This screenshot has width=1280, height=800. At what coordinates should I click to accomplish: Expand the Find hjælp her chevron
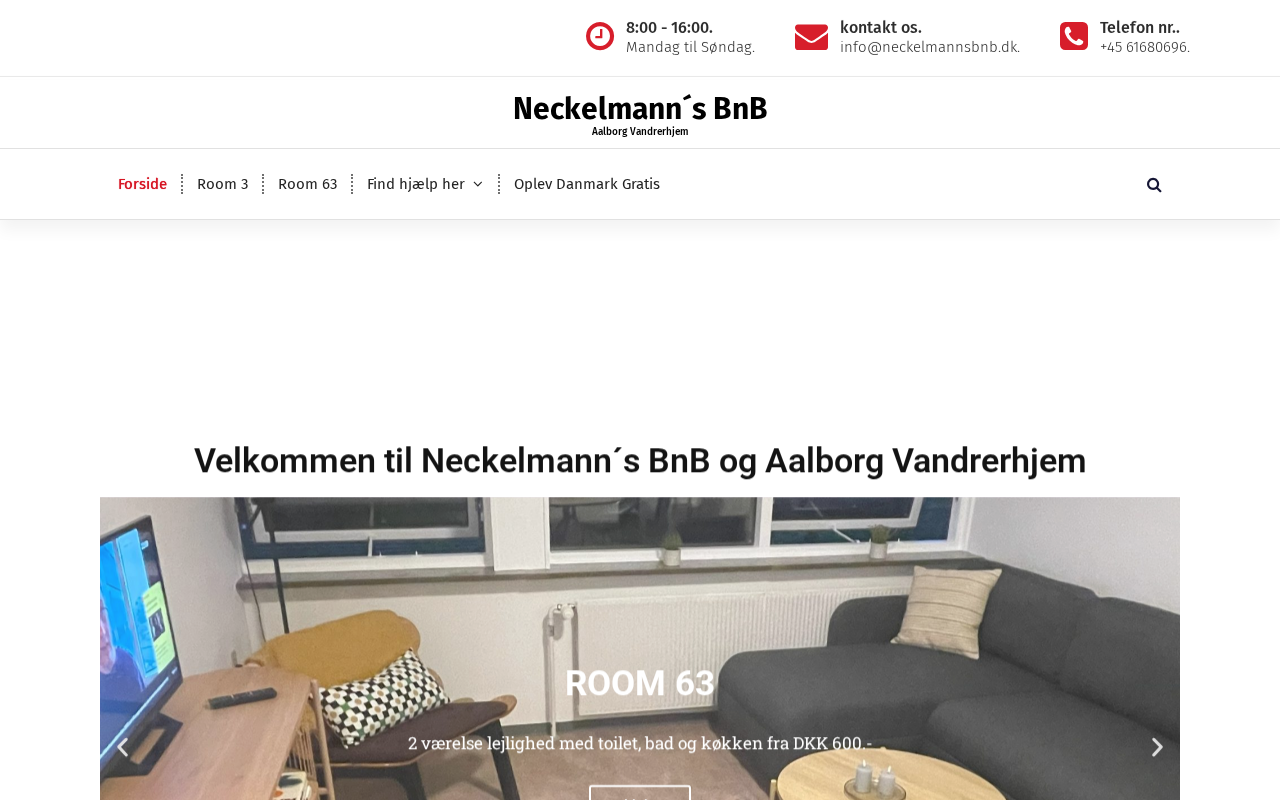pyautogui.click(x=477, y=185)
